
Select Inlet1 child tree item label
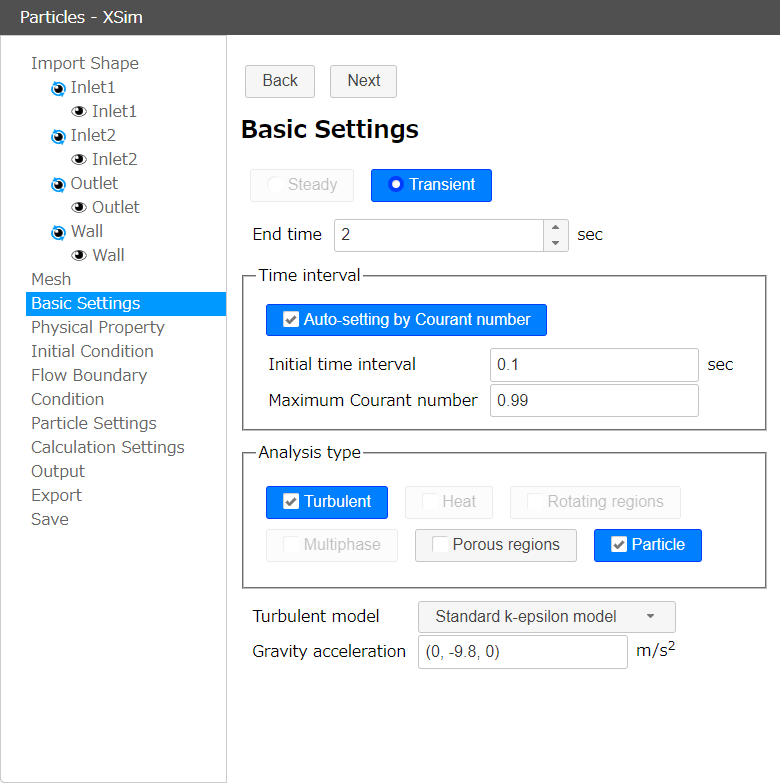pos(114,111)
